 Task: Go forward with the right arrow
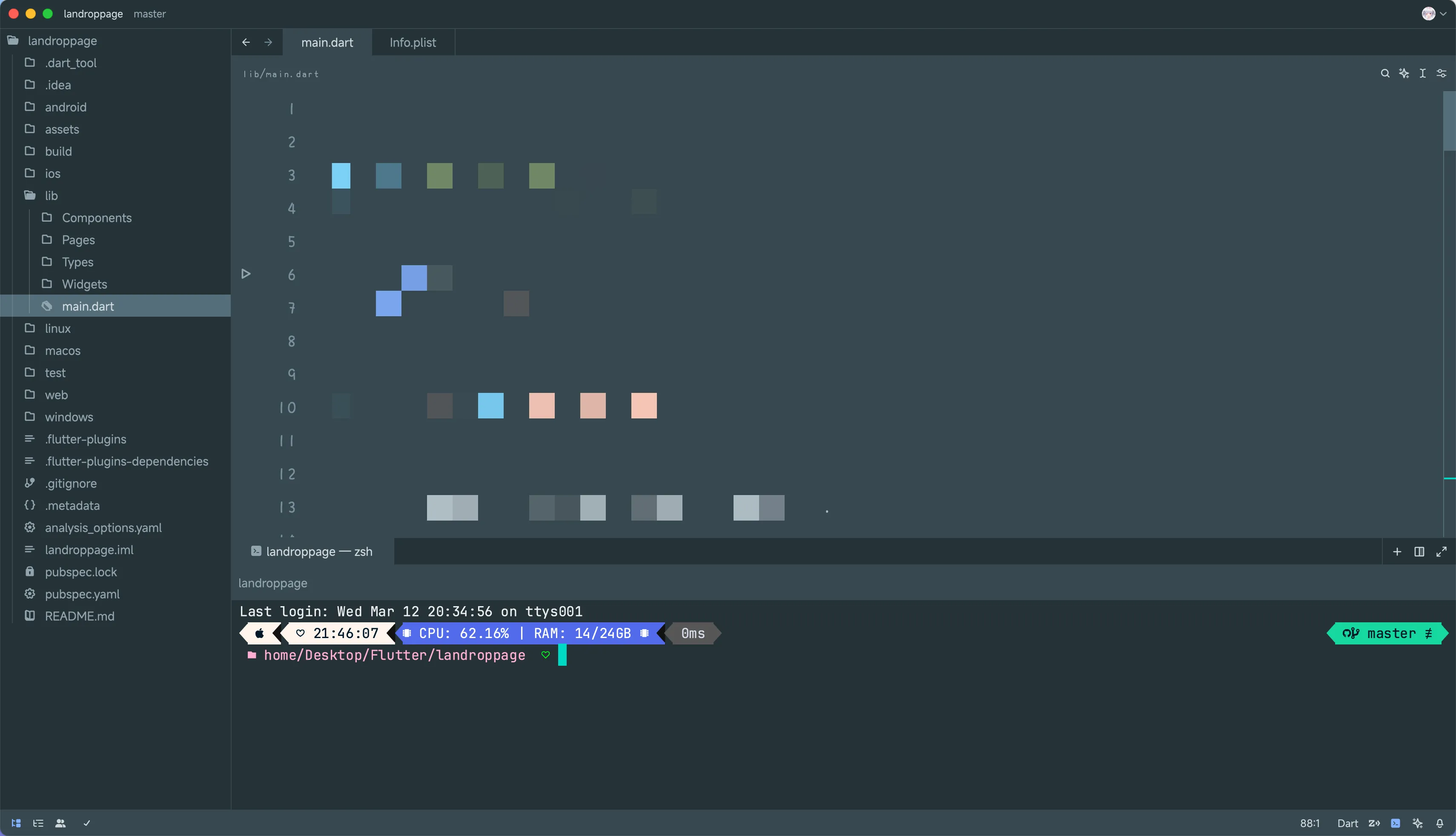pyautogui.click(x=268, y=42)
